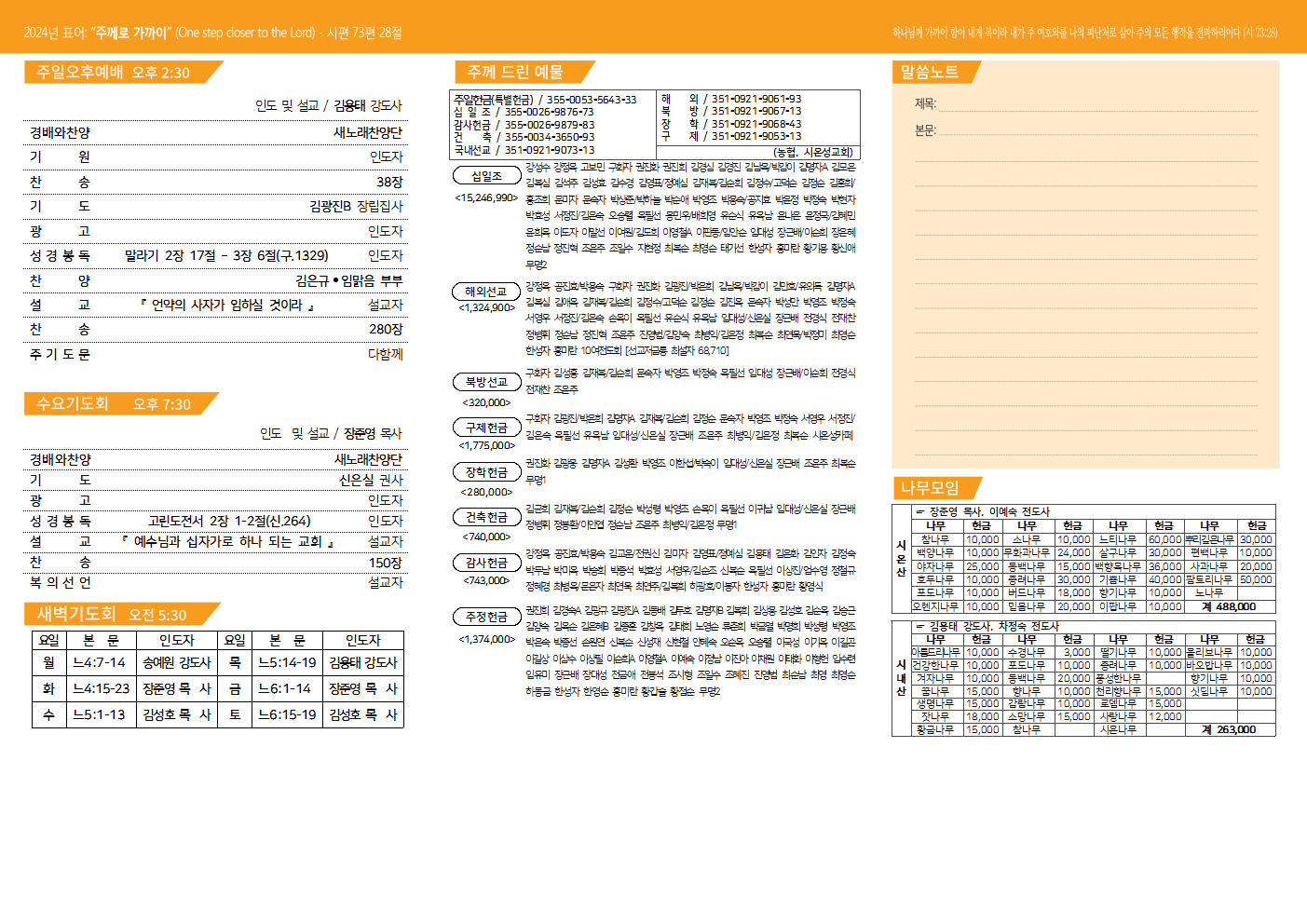1307x924 pixels.
Task: Click the '감사헌금' pill label
Action: click(486, 563)
